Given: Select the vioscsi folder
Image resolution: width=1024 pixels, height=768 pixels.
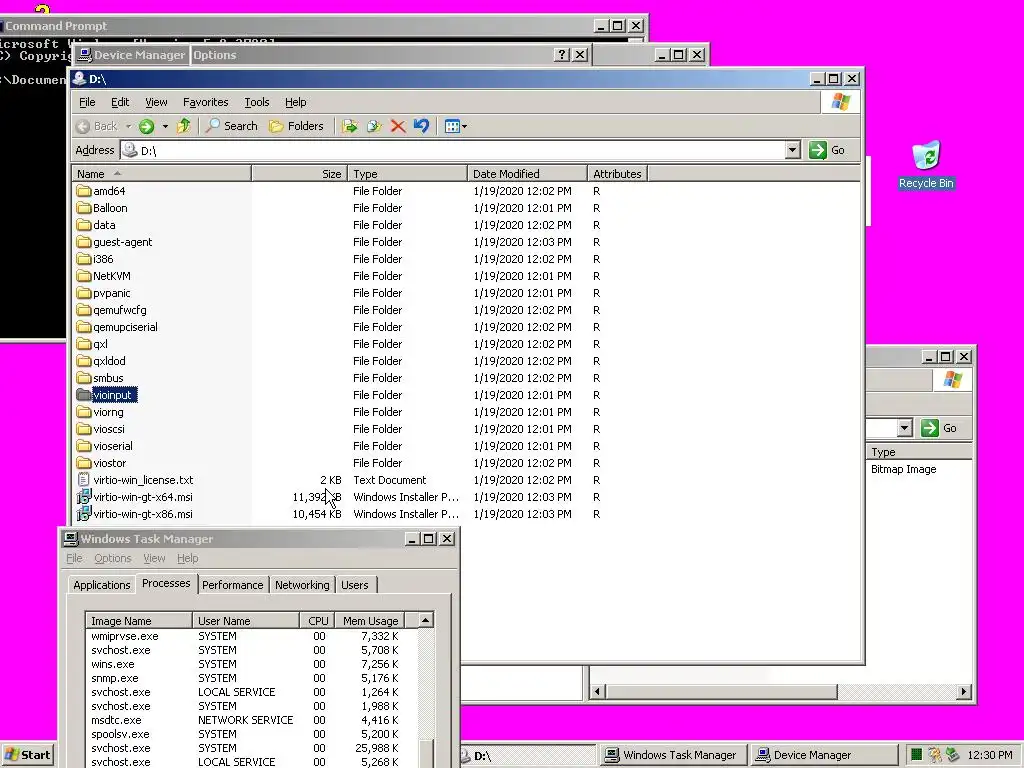Looking at the screenshot, I should point(101,428).
